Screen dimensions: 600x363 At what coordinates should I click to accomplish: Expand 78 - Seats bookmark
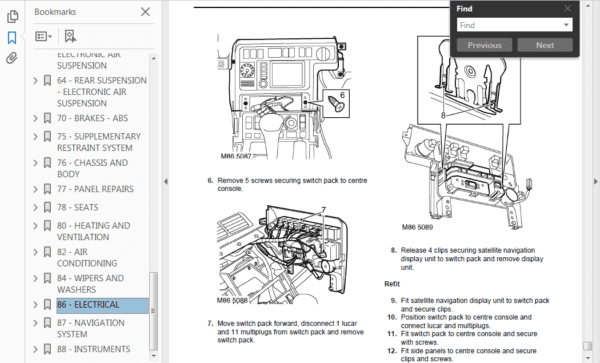pyautogui.click(x=35, y=207)
